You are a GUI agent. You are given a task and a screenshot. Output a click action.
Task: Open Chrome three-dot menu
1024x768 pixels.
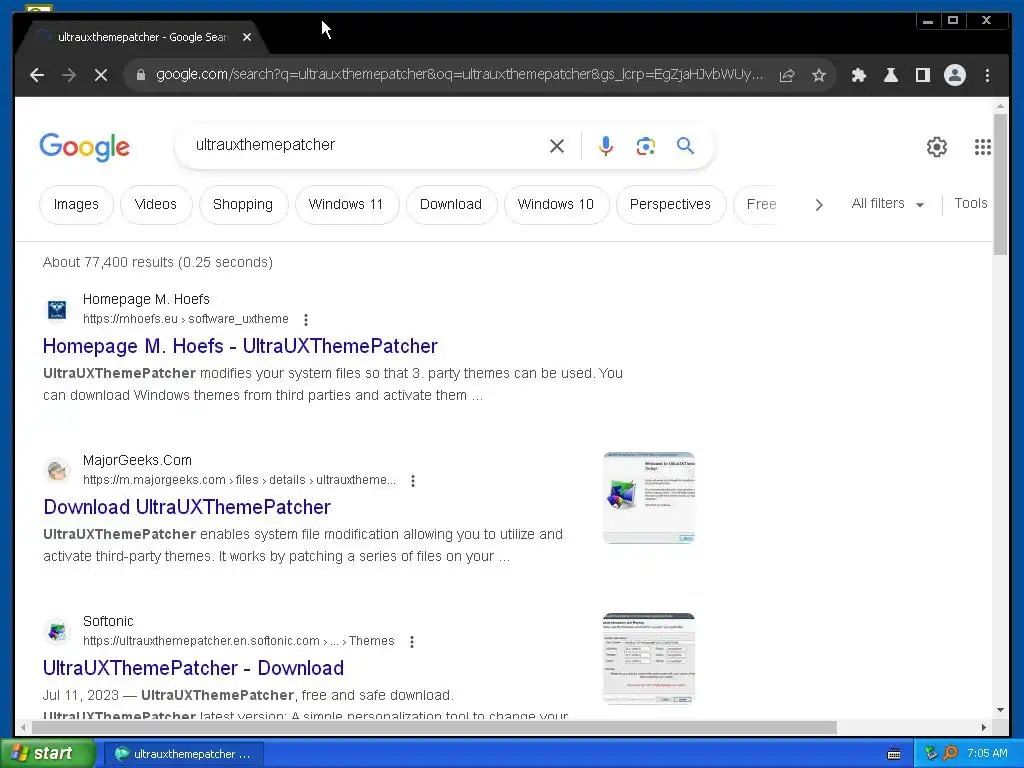987,75
